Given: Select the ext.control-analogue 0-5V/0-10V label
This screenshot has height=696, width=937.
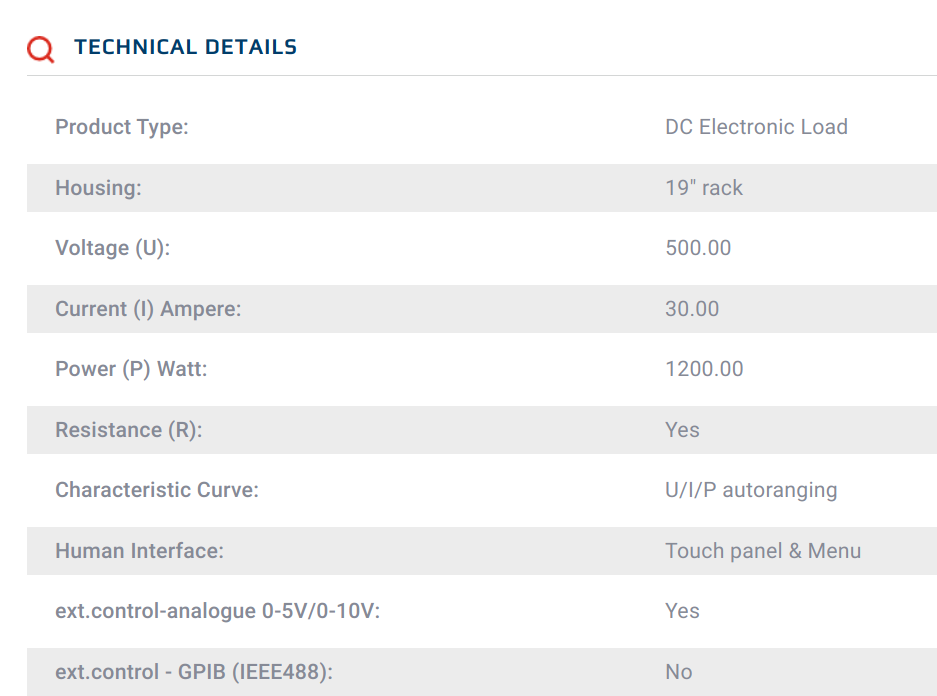Looking at the screenshot, I should (218, 611).
